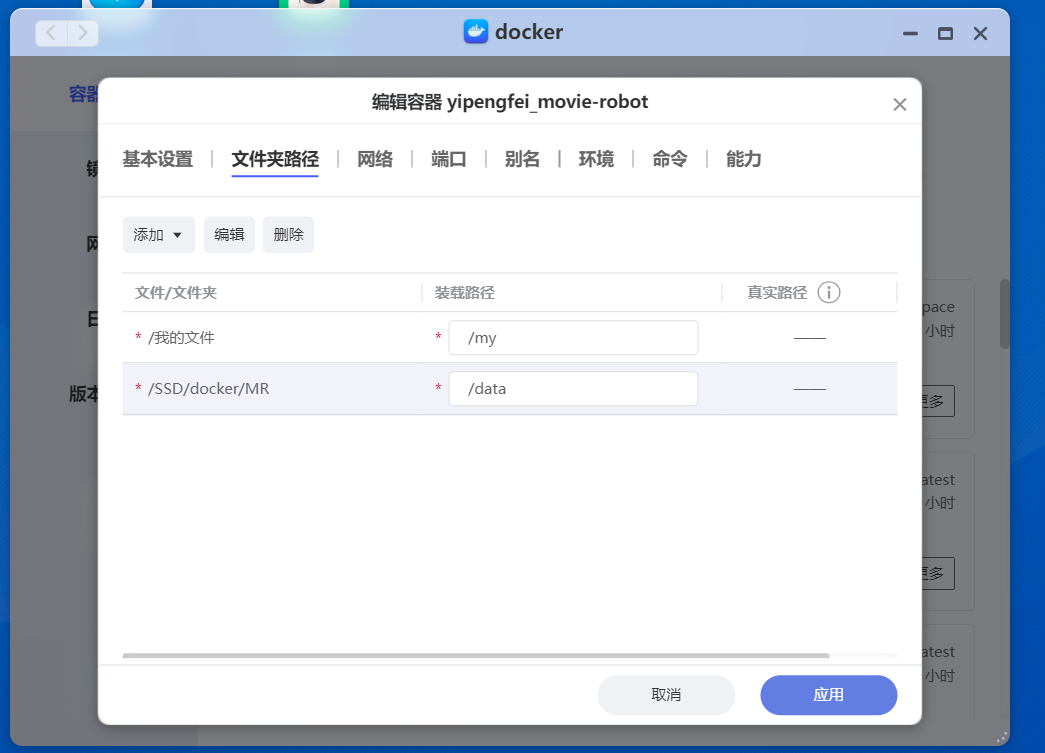Click the vertical scrollbar of docker window

point(1004,314)
